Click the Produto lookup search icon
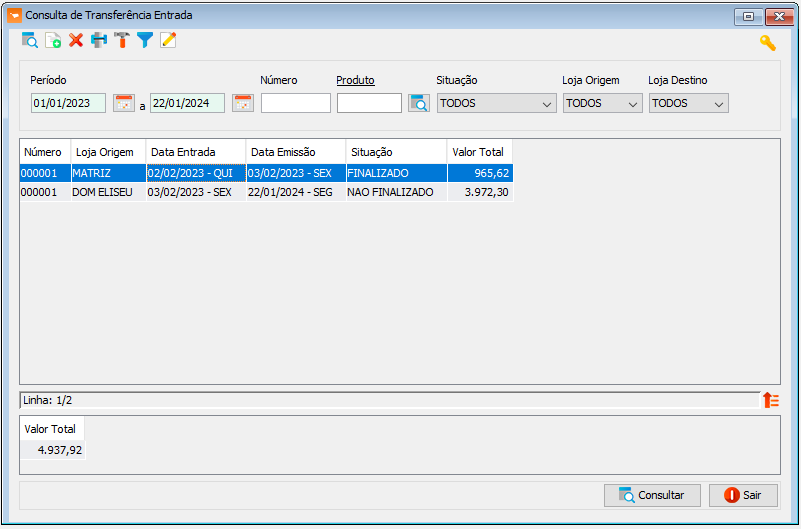Image resolution: width=801 pixels, height=529 pixels. point(419,103)
